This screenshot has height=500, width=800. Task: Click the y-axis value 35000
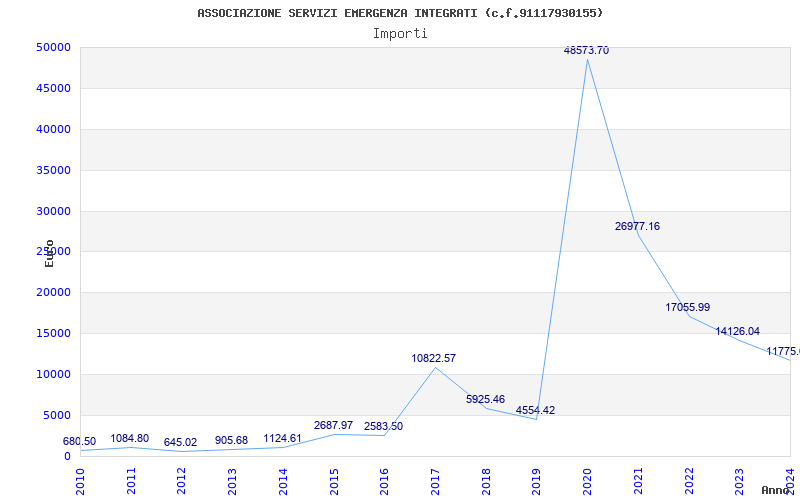pyautogui.click(x=54, y=170)
